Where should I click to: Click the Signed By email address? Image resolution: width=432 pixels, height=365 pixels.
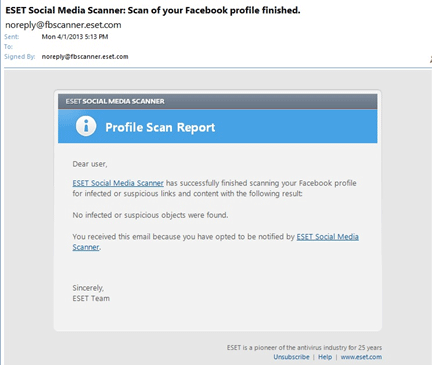(x=85, y=57)
